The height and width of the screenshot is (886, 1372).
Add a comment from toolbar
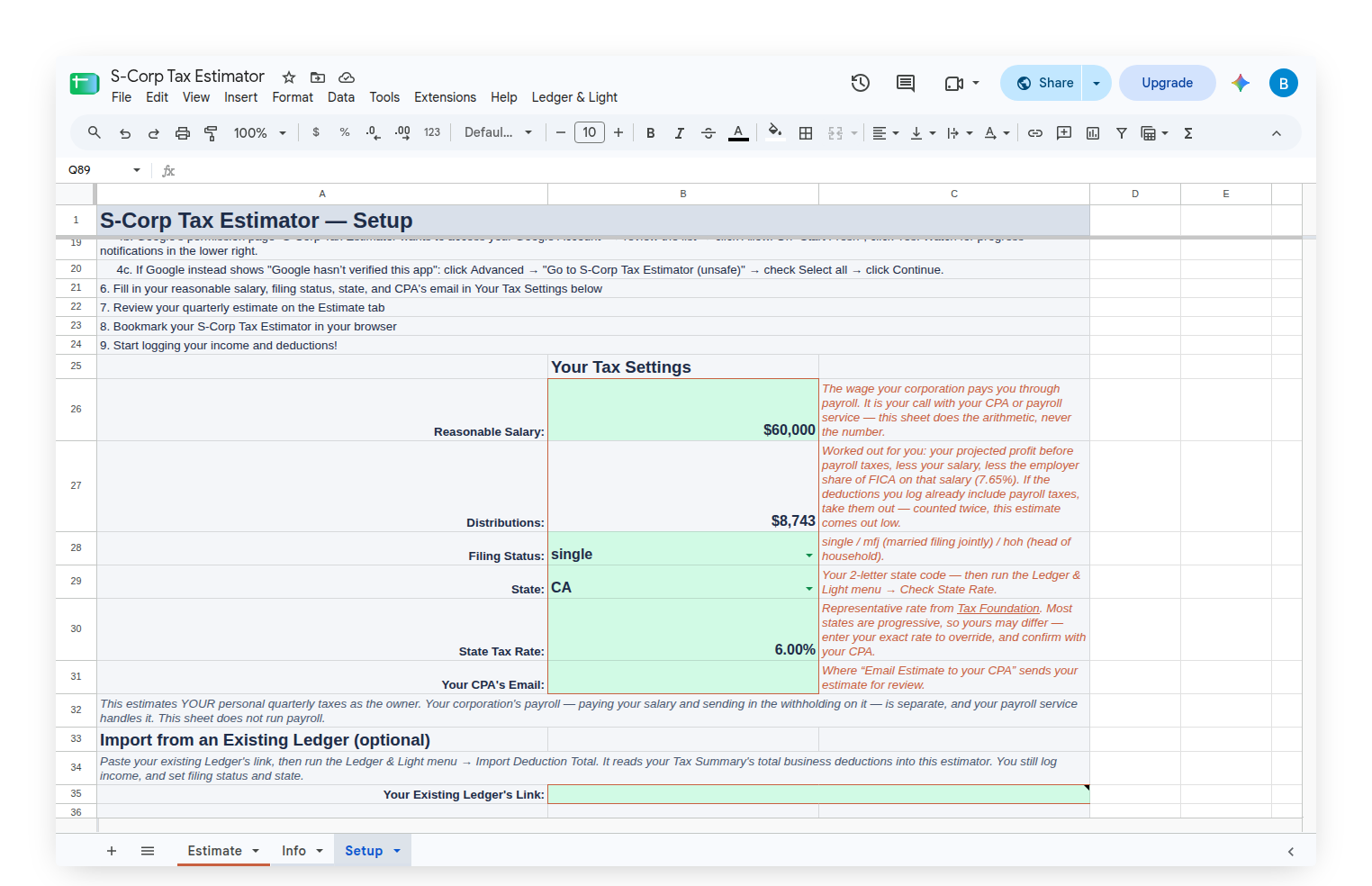[1064, 133]
